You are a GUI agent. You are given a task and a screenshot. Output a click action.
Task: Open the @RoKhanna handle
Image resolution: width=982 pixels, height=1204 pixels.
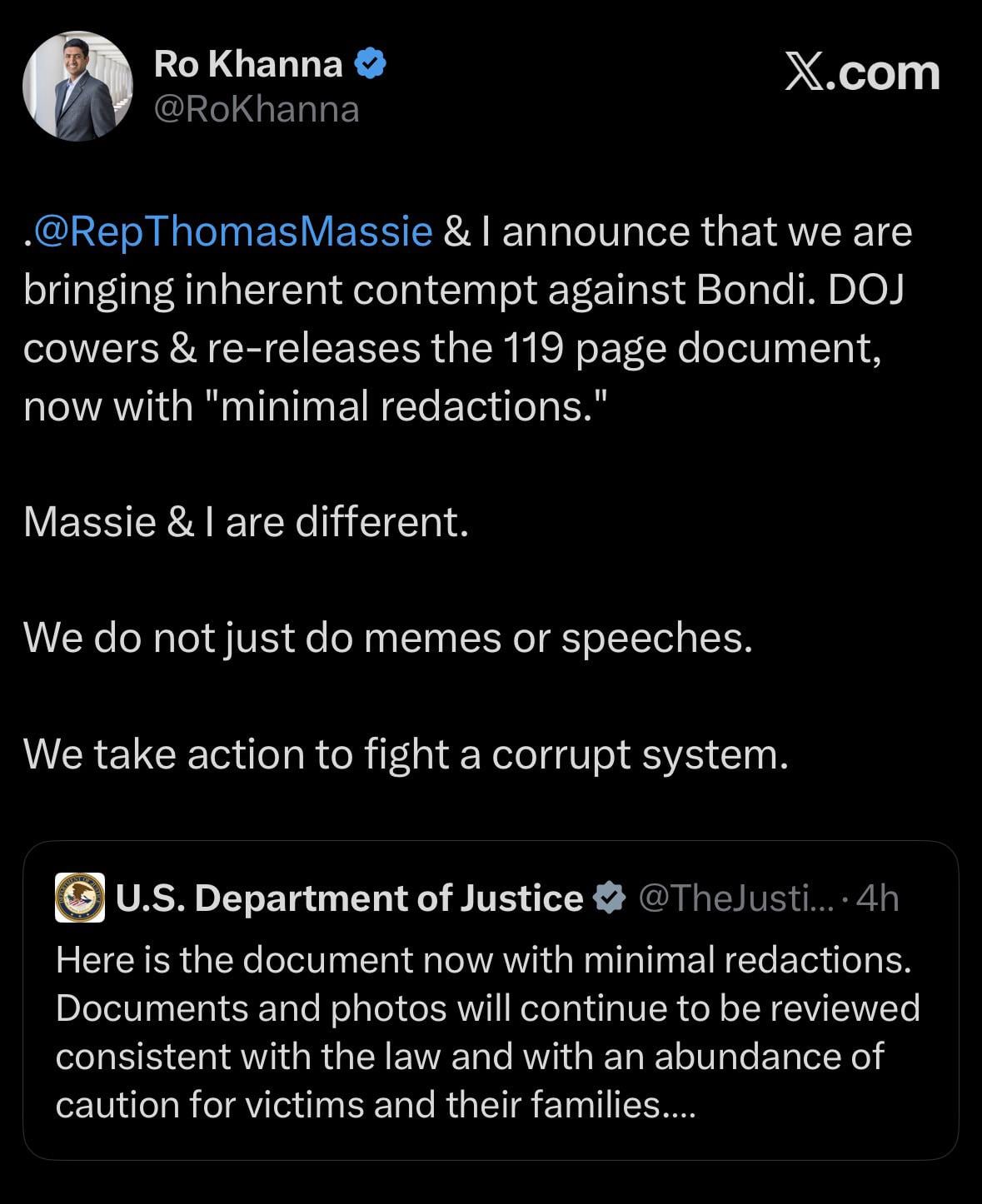coord(257,110)
